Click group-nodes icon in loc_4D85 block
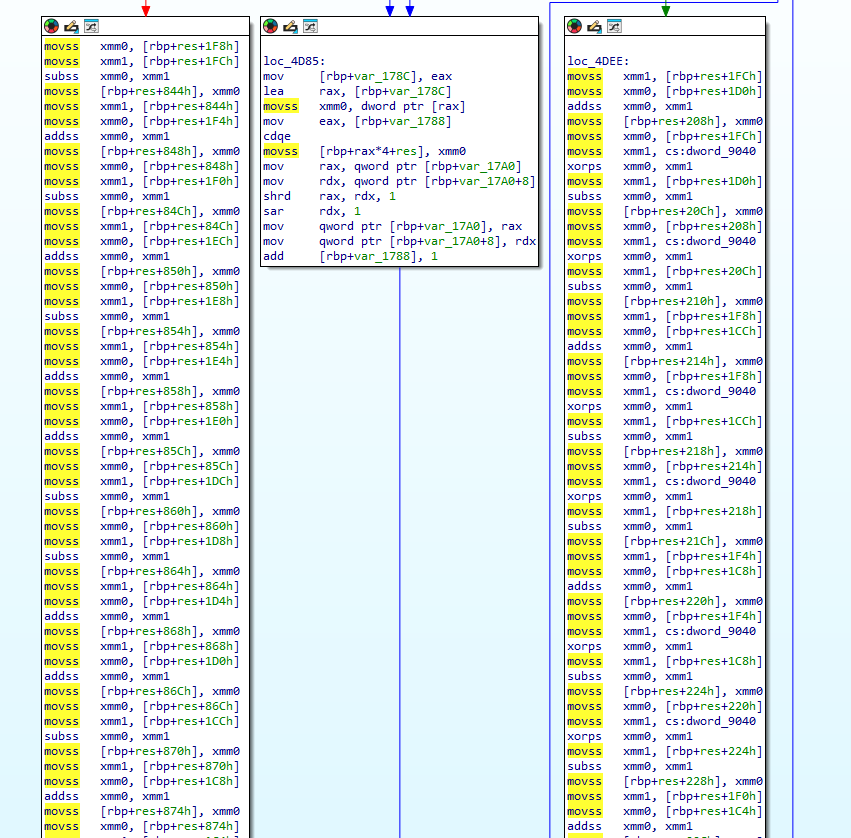This screenshot has width=851, height=838. [x=310, y=26]
